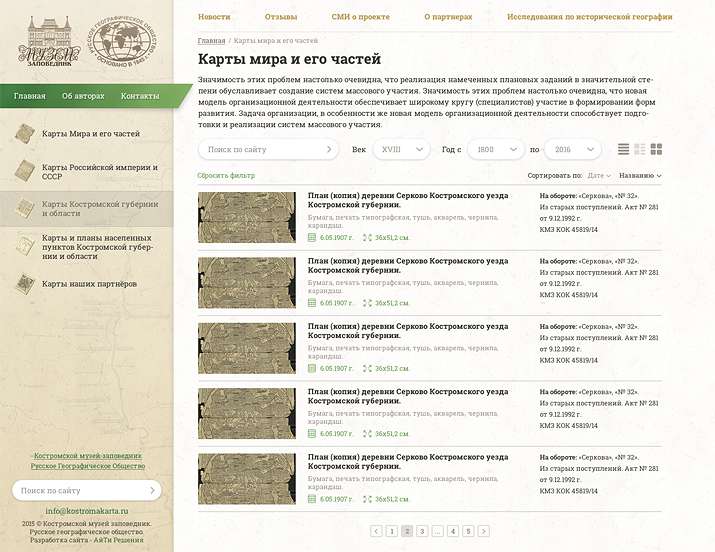Open Исследования по исторической географии
This screenshot has width=715, height=552.
(x=590, y=17)
